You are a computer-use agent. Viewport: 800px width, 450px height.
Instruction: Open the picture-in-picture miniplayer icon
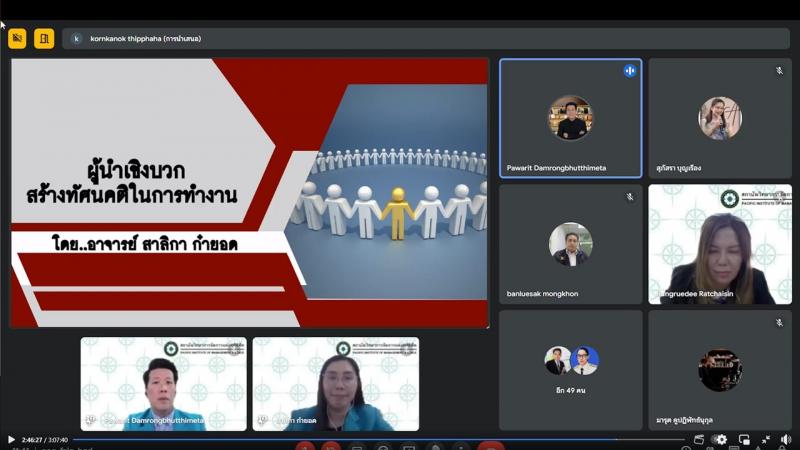coord(744,439)
